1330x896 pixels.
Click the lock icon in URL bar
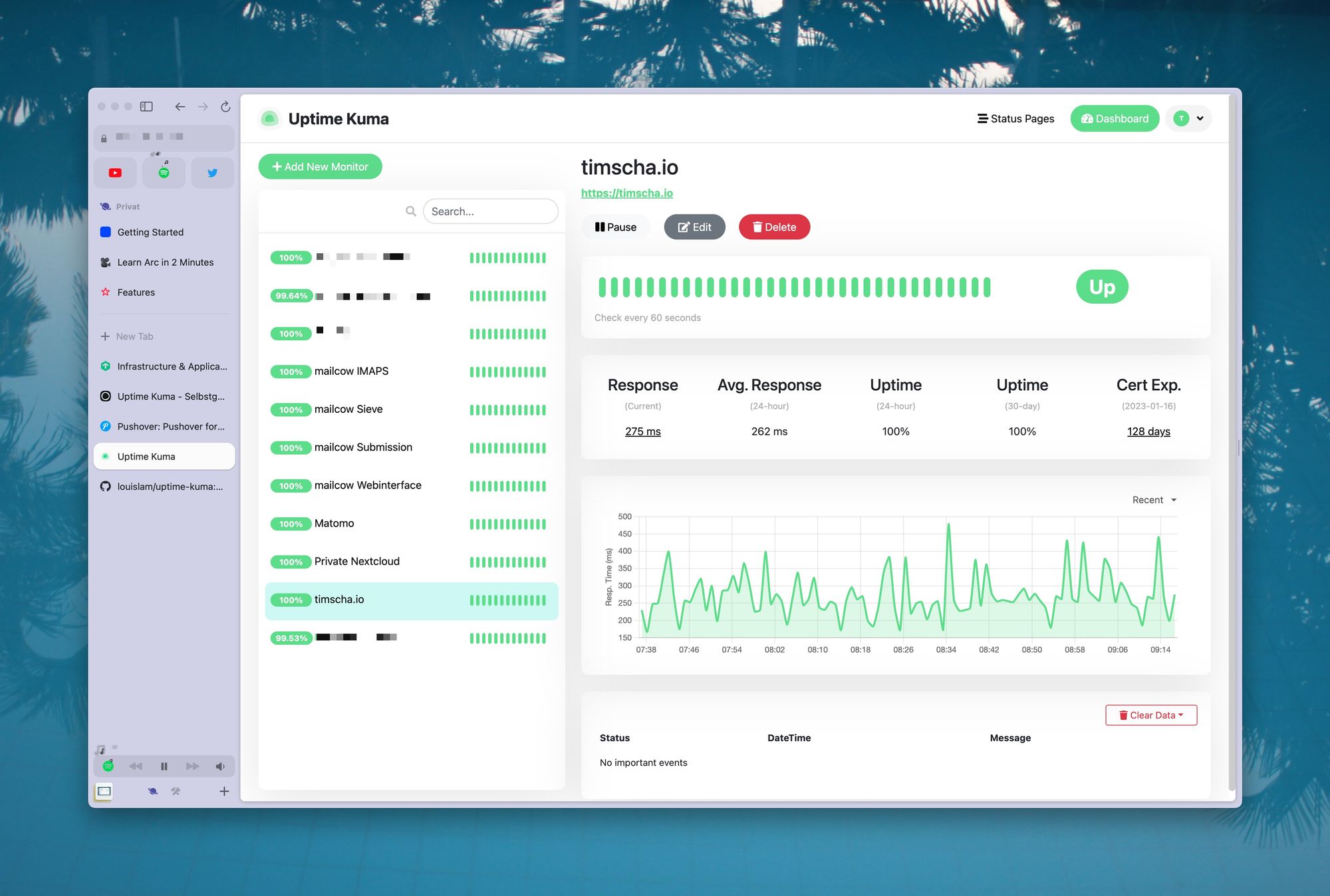104,138
